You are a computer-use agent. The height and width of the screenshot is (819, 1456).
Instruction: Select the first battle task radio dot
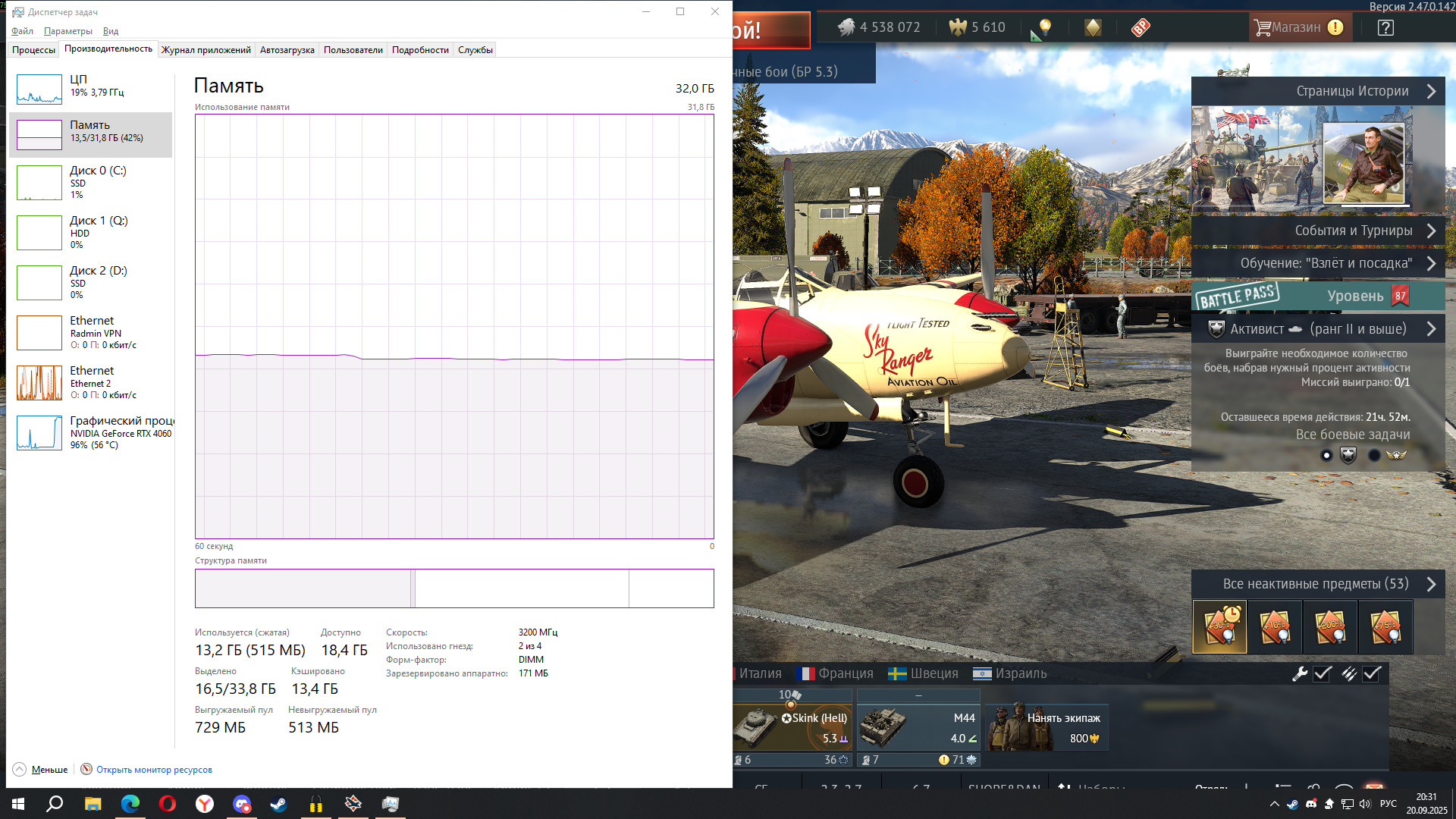[x=1326, y=455]
